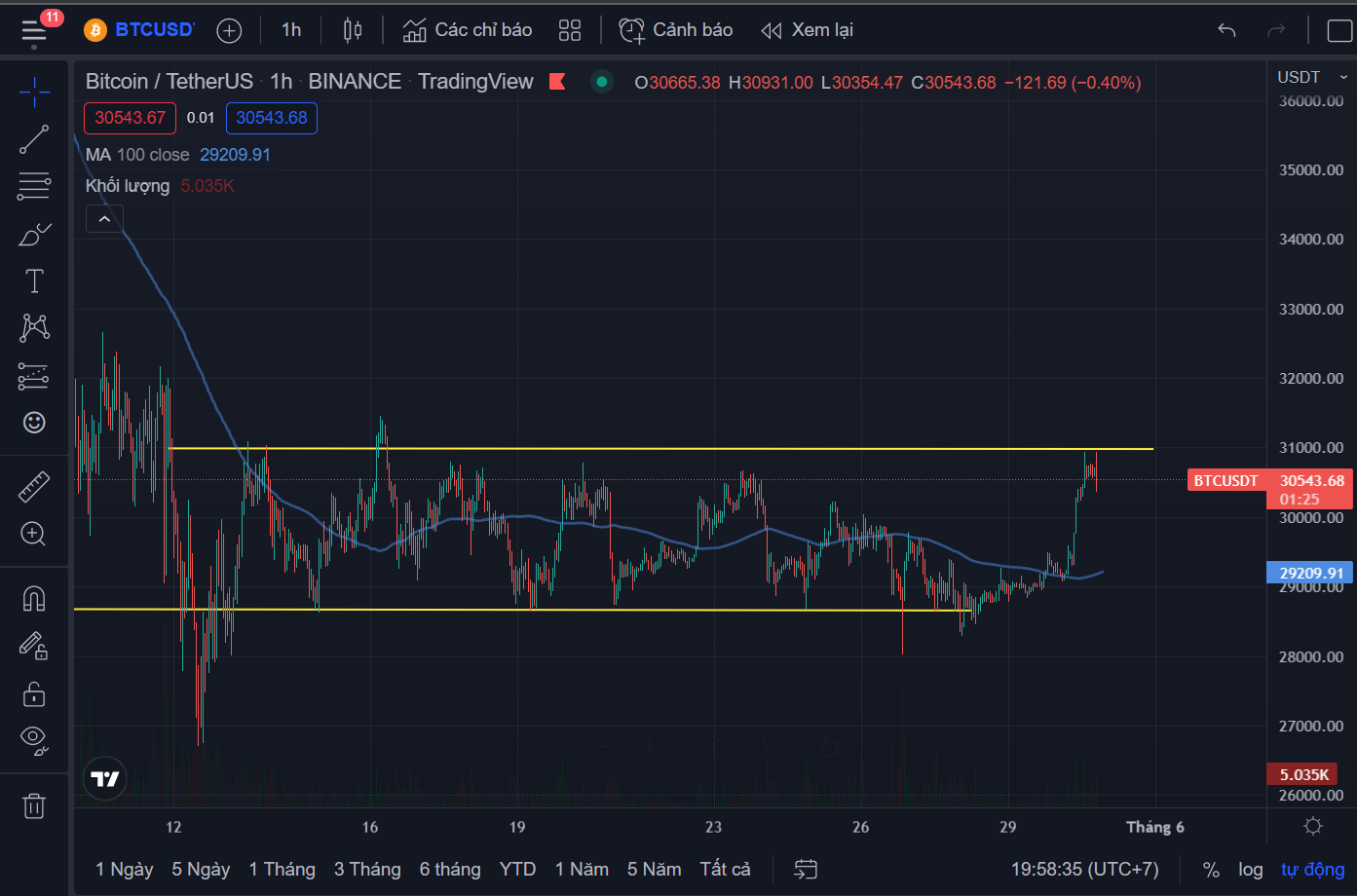Add a symbol with the plus circle icon
Screen dimensions: 1357x896
229,31
